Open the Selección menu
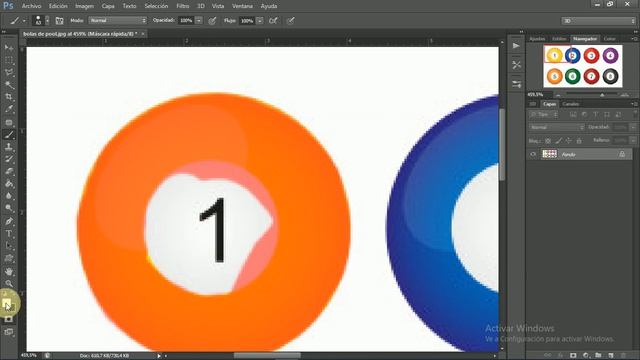Image resolution: width=640 pixels, height=360 pixels. [x=156, y=6]
